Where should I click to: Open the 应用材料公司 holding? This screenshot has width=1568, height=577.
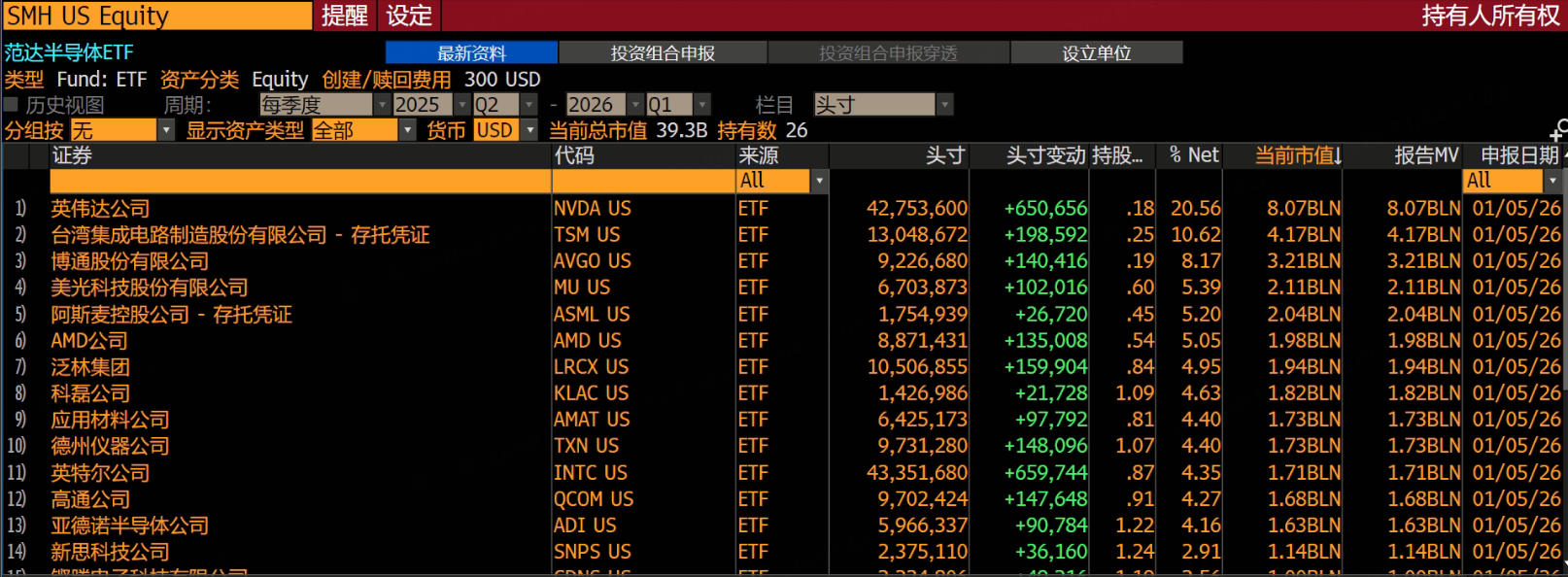[110, 420]
